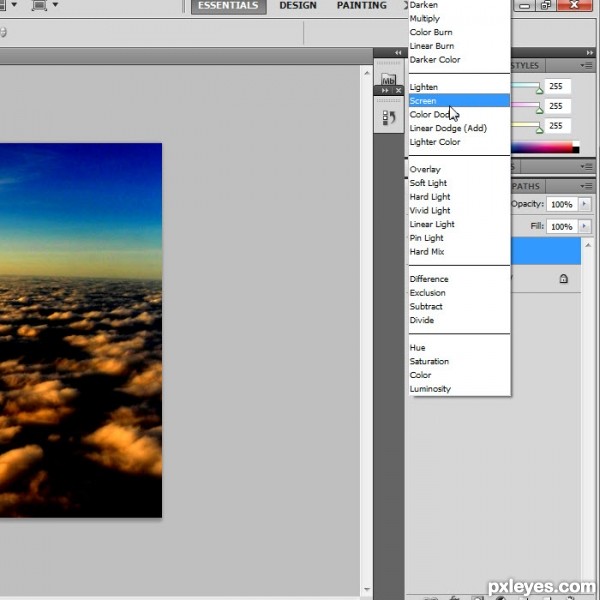600x600 pixels.
Task: Click the Opacity 100% field
Action: pyautogui.click(x=562, y=204)
